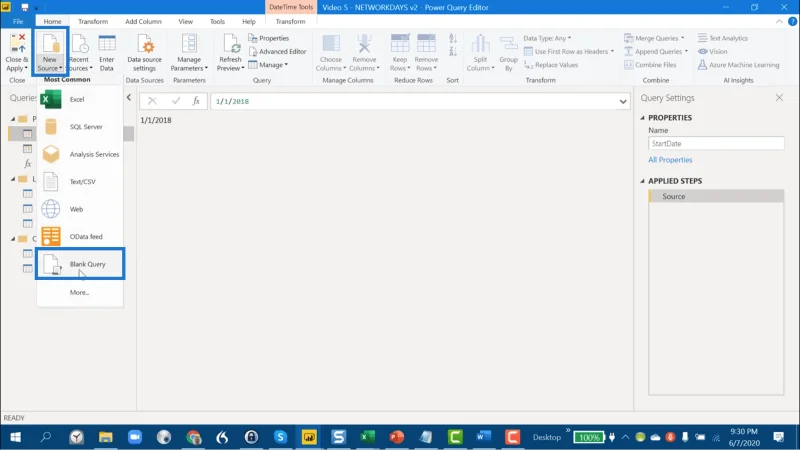
Task: Click Keep Rows icon
Action: 399,44
